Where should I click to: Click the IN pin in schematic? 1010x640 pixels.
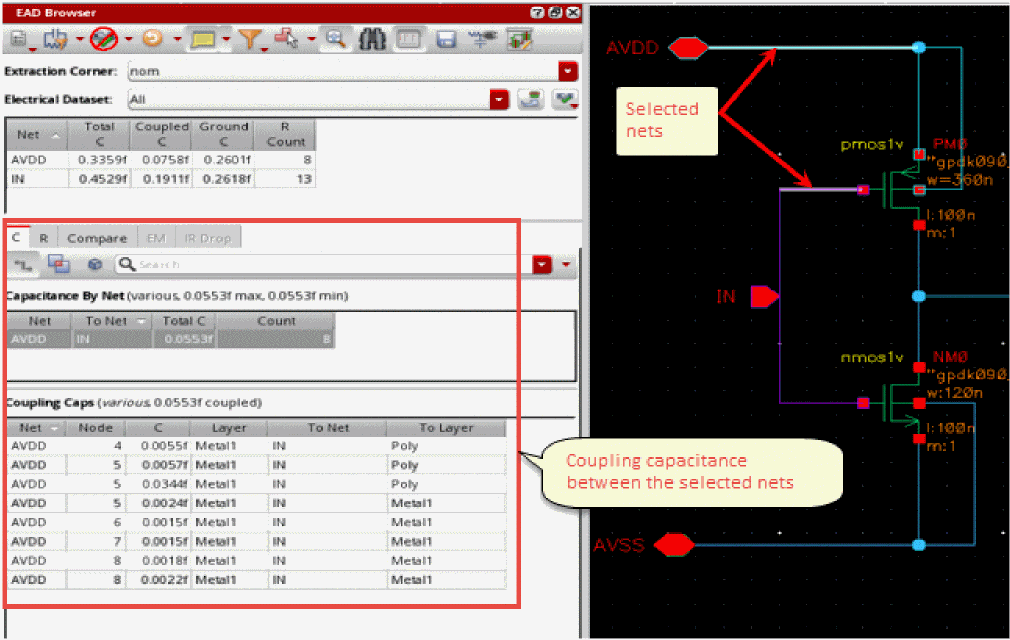pyautogui.click(x=765, y=296)
